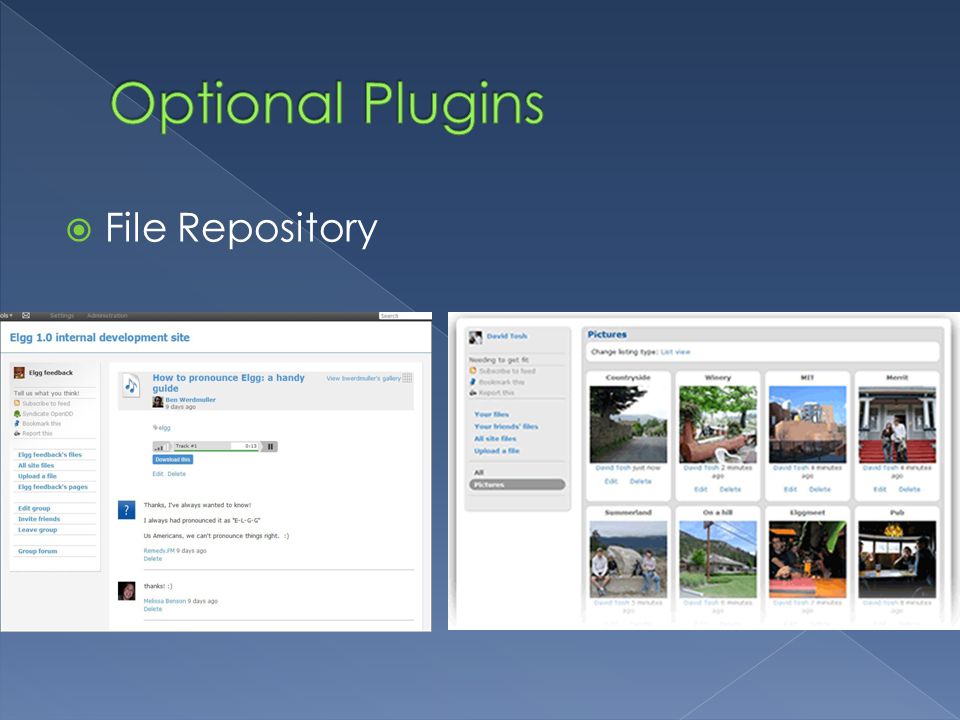Open the Summerland picture thumbnail
This screenshot has height=720, width=960.
tap(628, 560)
